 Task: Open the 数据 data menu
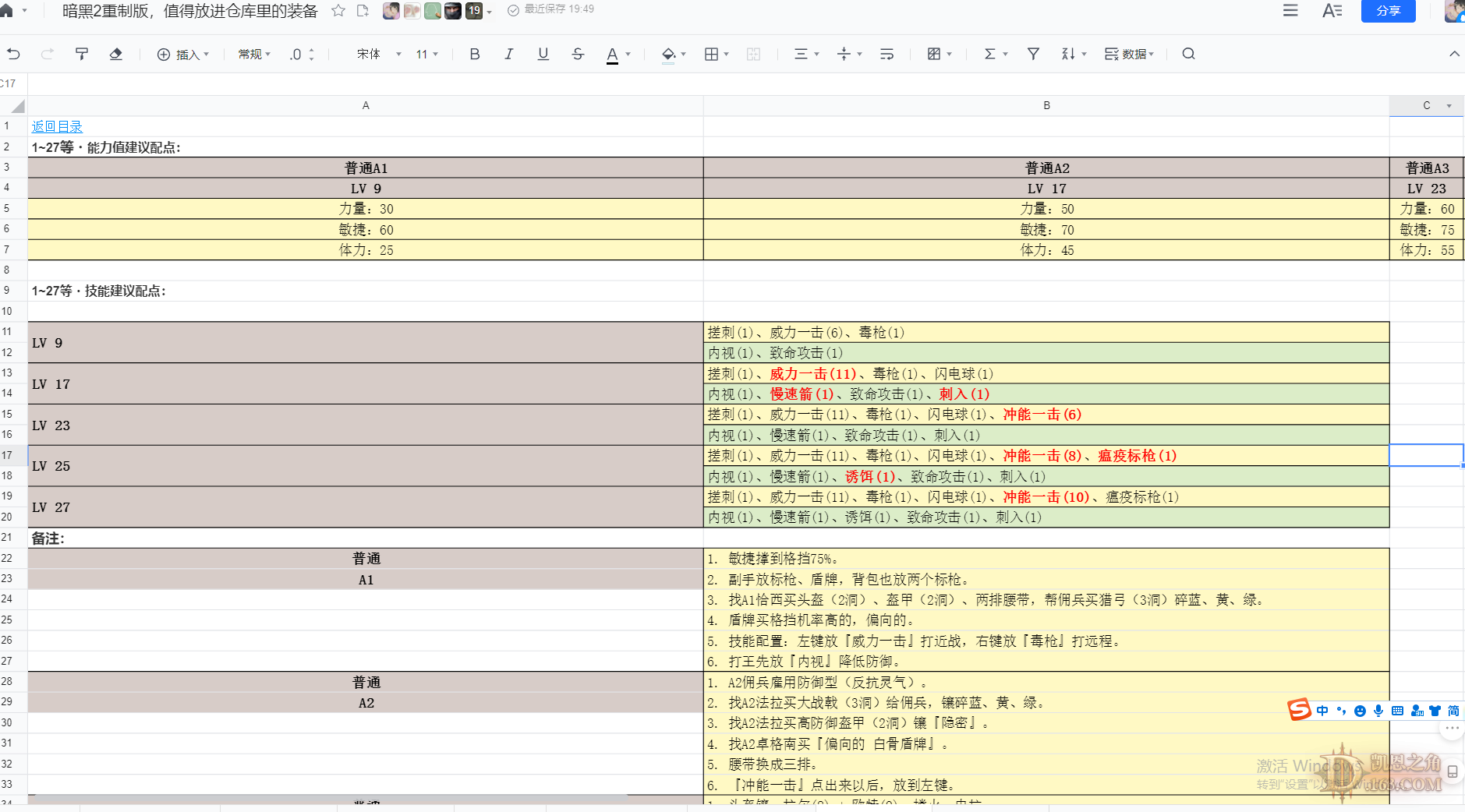[1129, 54]
